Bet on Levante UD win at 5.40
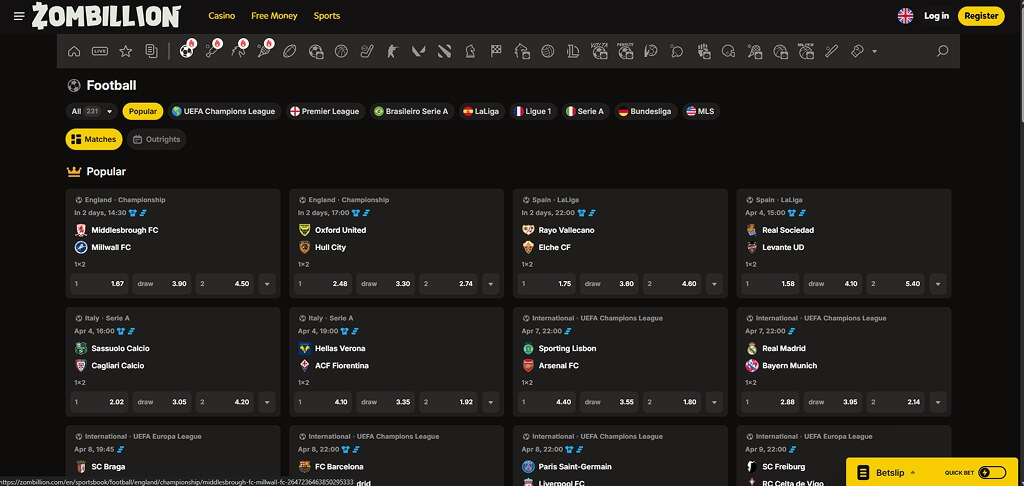1024x486 pixels. click(x=896, y=284)
